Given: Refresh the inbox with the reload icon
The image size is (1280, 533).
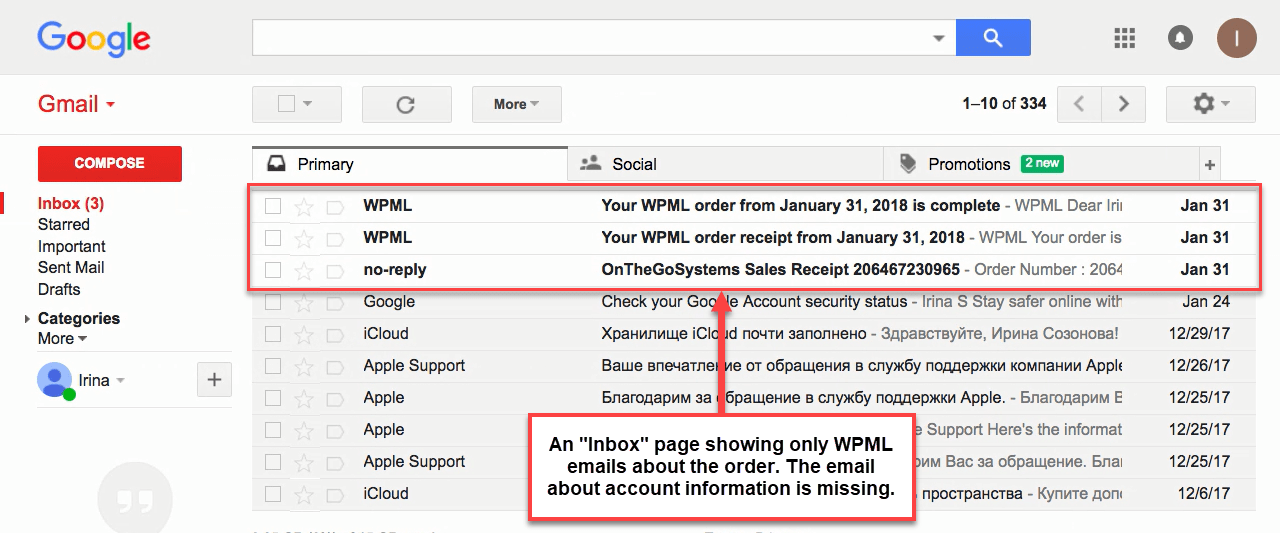Looking at the screenshot, I should (x=406, y=104).
